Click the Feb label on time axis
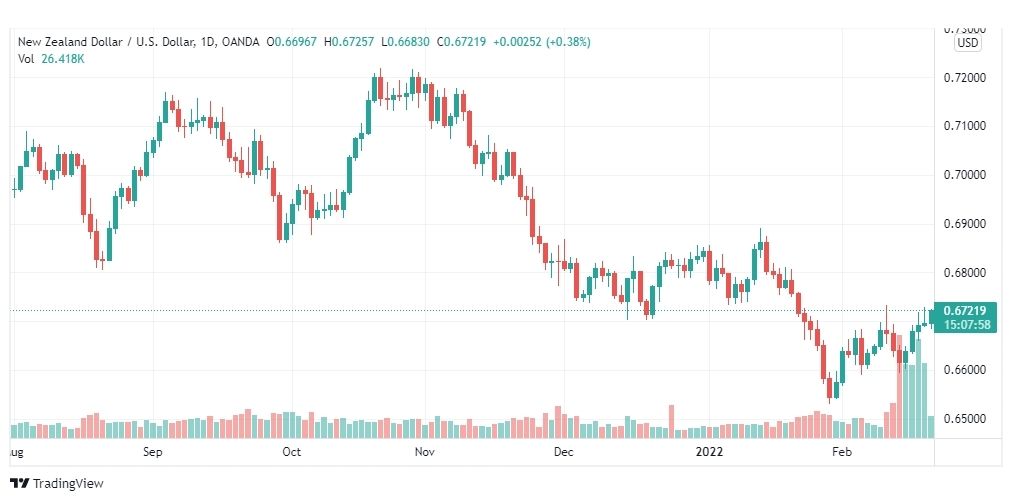Viewport: 1012px width, 501px height. [842, 452]
